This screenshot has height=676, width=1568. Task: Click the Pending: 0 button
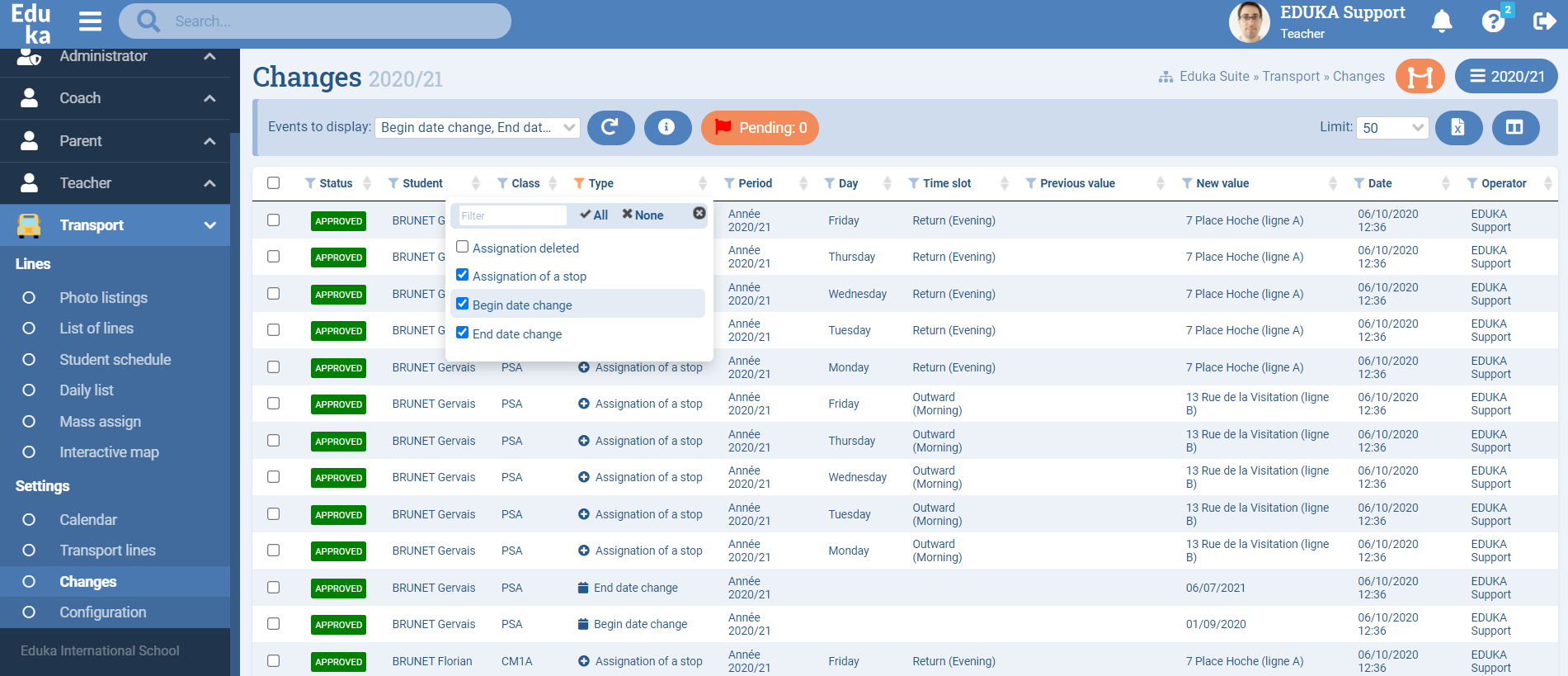click(x=760, y=128)
